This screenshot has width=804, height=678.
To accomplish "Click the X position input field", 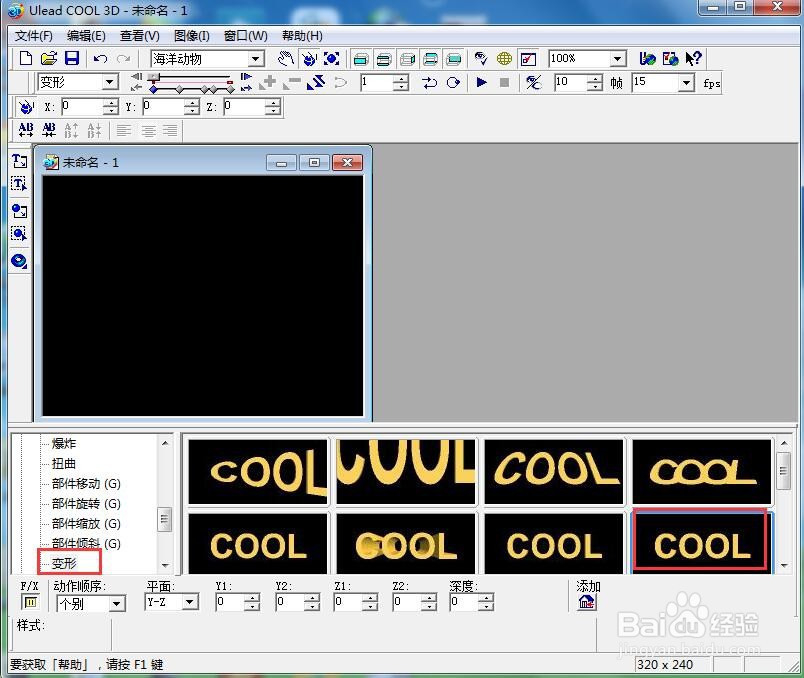I will (82, 107).
